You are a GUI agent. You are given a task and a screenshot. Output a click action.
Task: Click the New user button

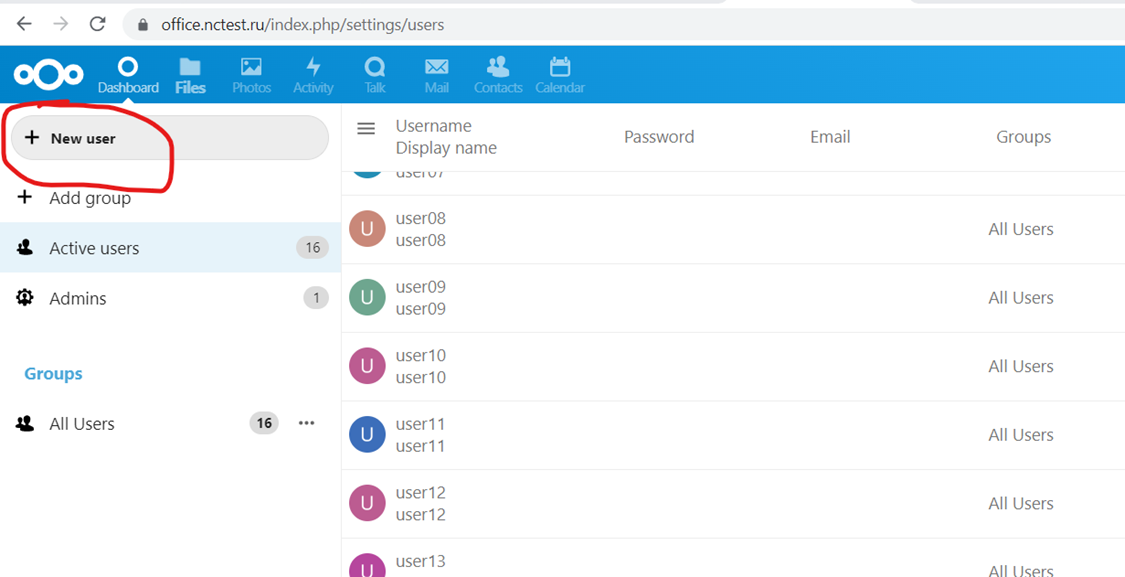168,138
